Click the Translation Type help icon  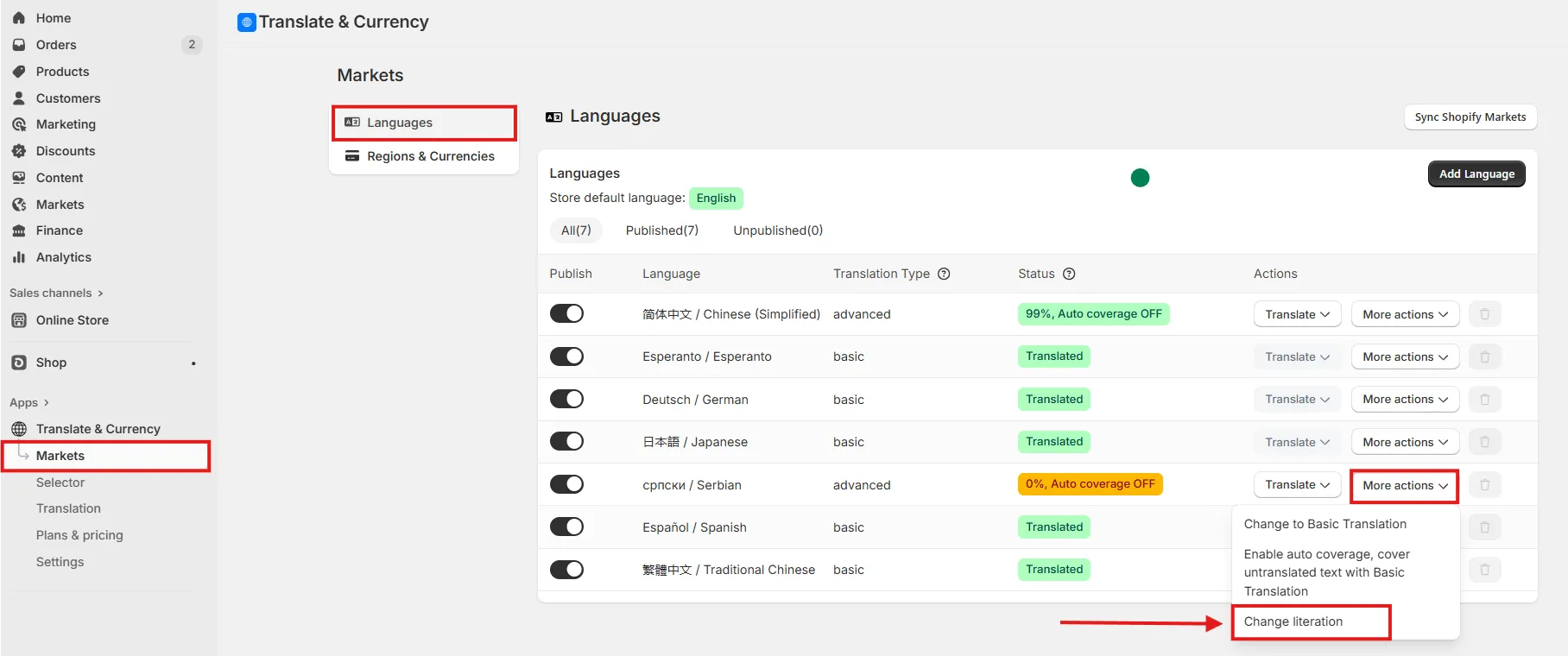click(x=944, y=274)
